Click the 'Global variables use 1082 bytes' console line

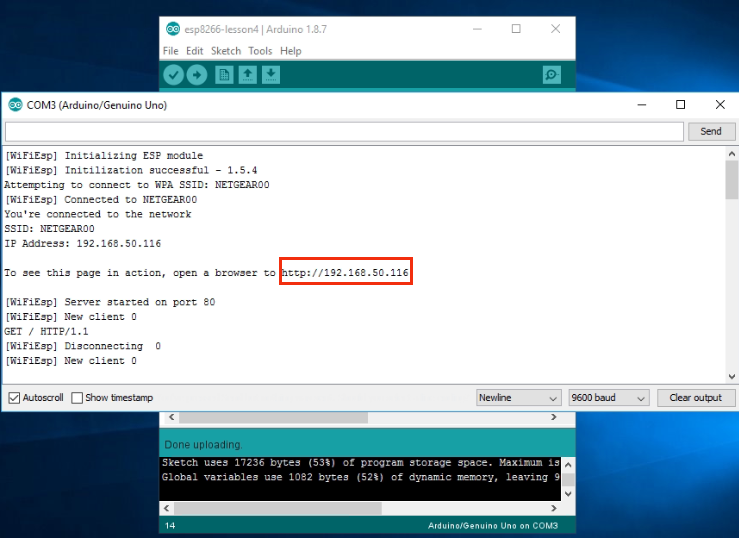click(361, 477)
